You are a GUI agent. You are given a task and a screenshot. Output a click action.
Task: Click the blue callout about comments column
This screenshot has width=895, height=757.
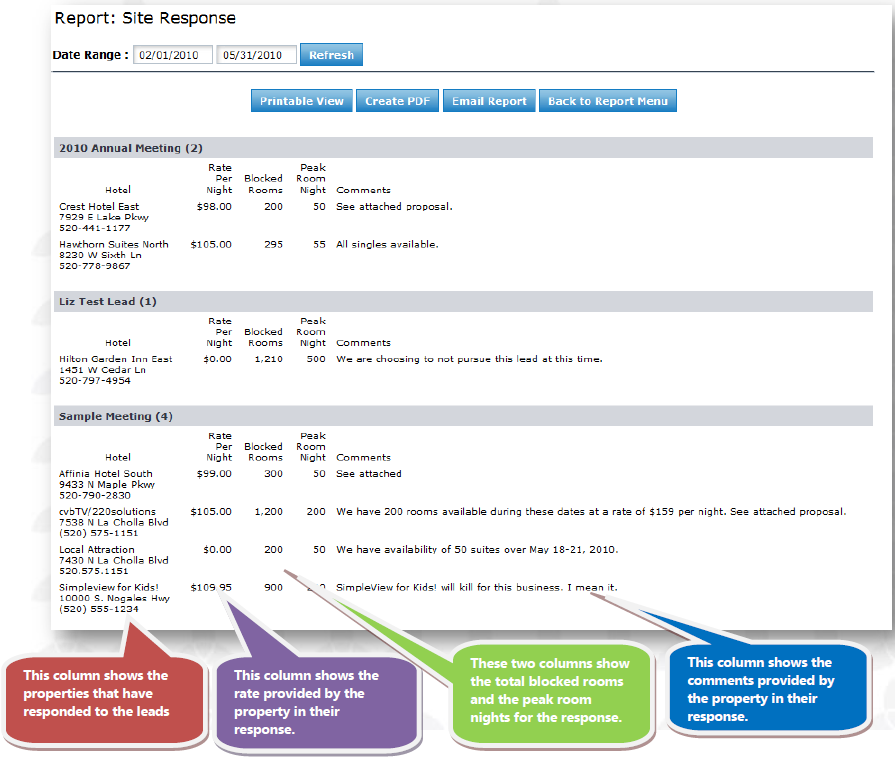(768, 689)
